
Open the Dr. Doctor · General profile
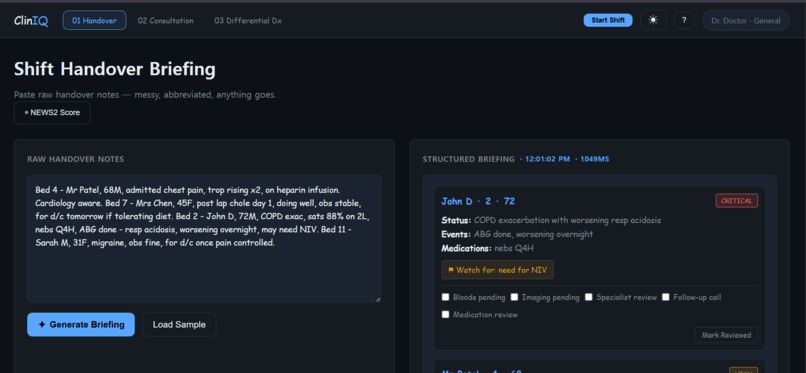pos(746,21)
